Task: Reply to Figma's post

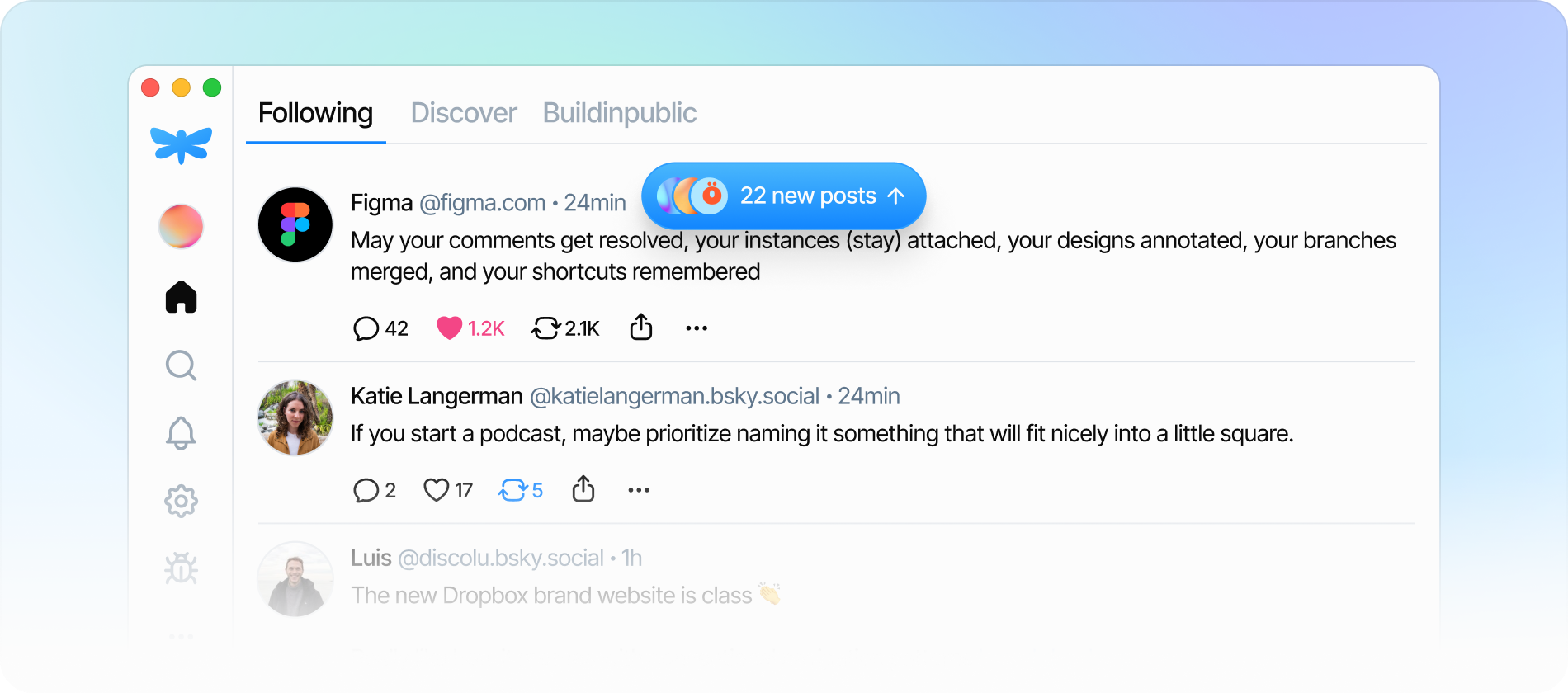Action: tap(366, 328)
